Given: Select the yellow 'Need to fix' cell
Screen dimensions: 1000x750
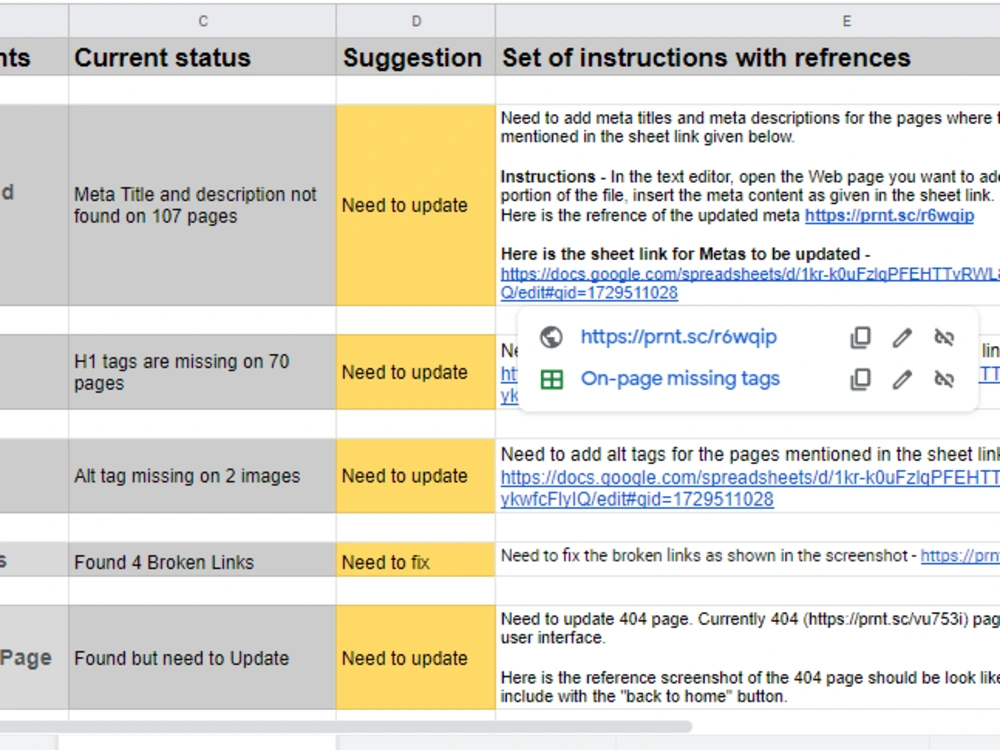Looking at the screenshot, I should point(416,561).
